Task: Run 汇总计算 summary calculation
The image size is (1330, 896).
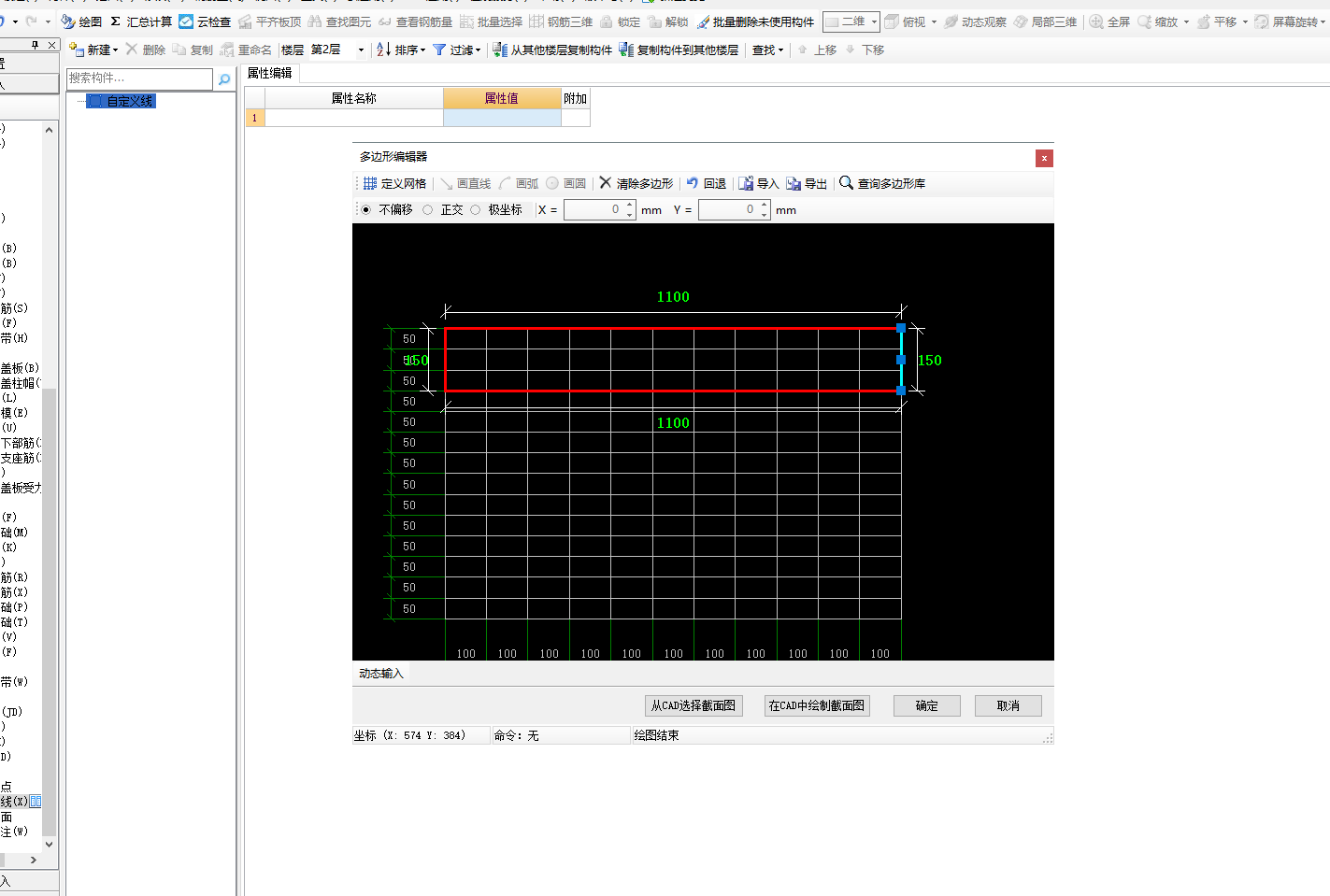Action: click(x=141, y=21)
